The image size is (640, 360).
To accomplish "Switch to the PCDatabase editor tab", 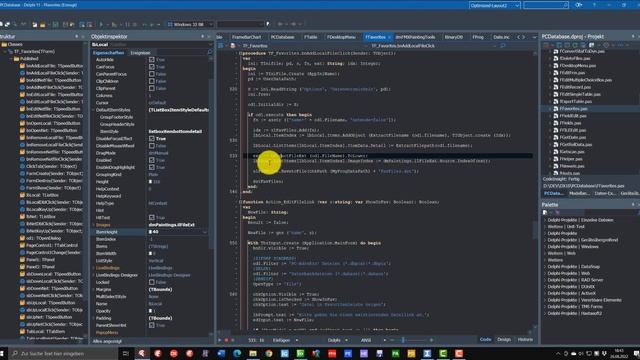I will pos(282,37).
